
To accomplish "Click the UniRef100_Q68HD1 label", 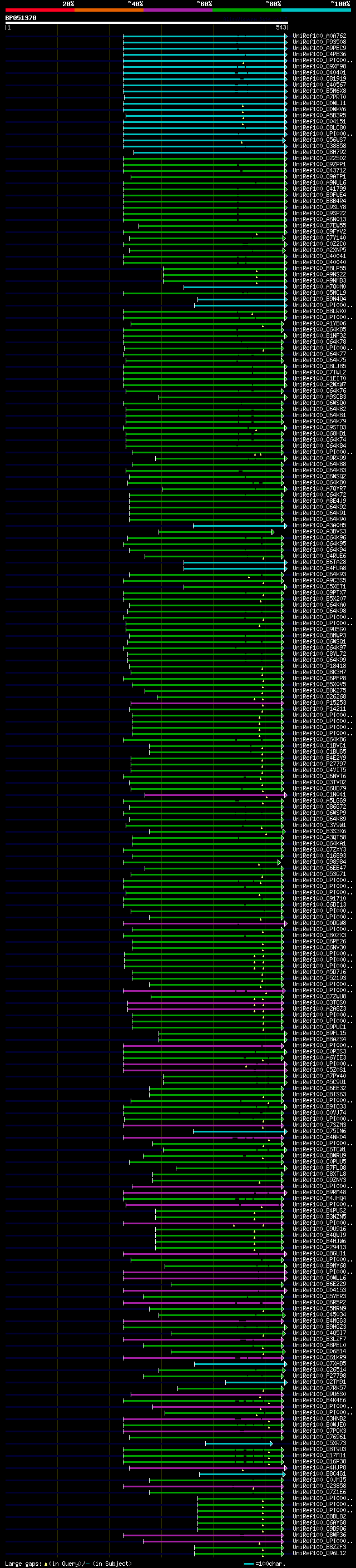I will pos(319,433).
